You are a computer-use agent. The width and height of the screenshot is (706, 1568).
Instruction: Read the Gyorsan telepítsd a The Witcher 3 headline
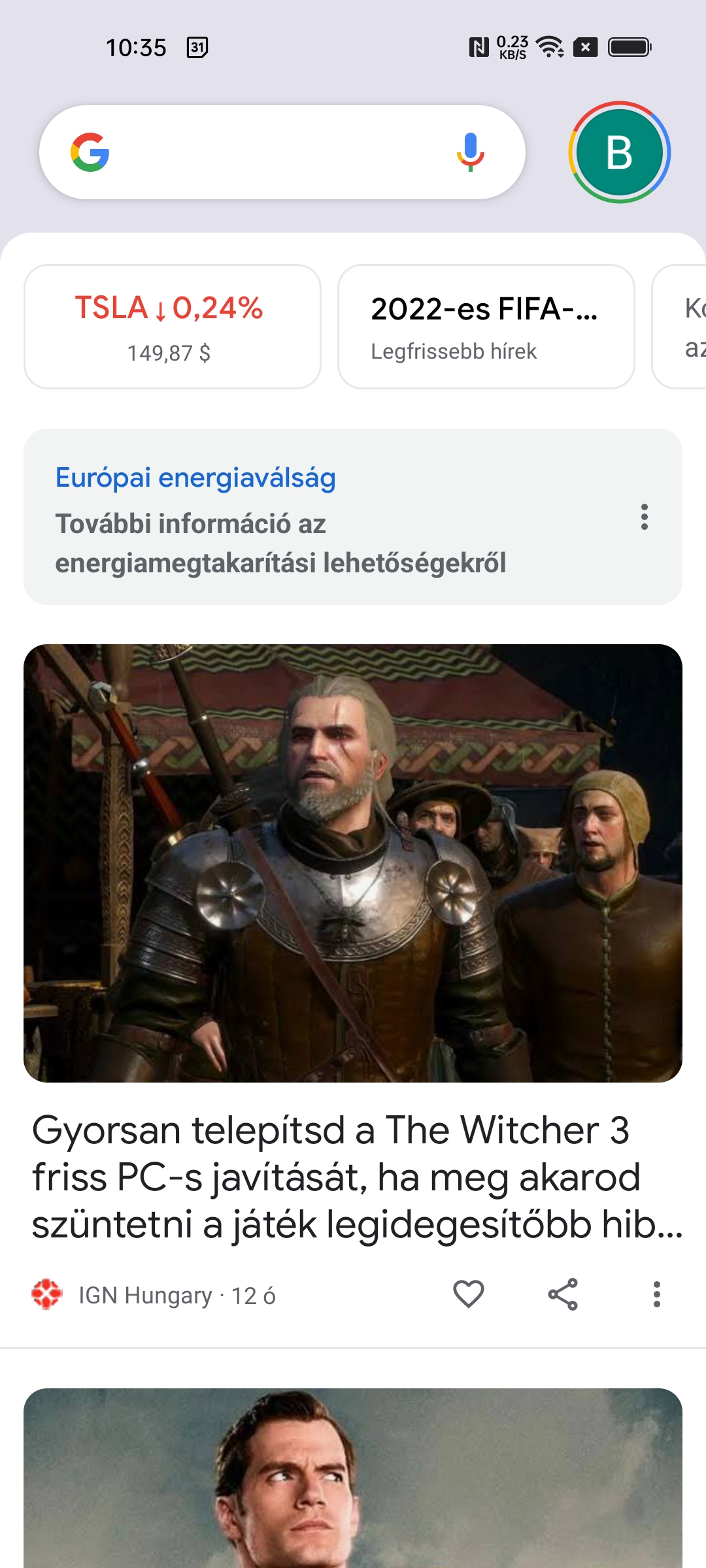357,1177
